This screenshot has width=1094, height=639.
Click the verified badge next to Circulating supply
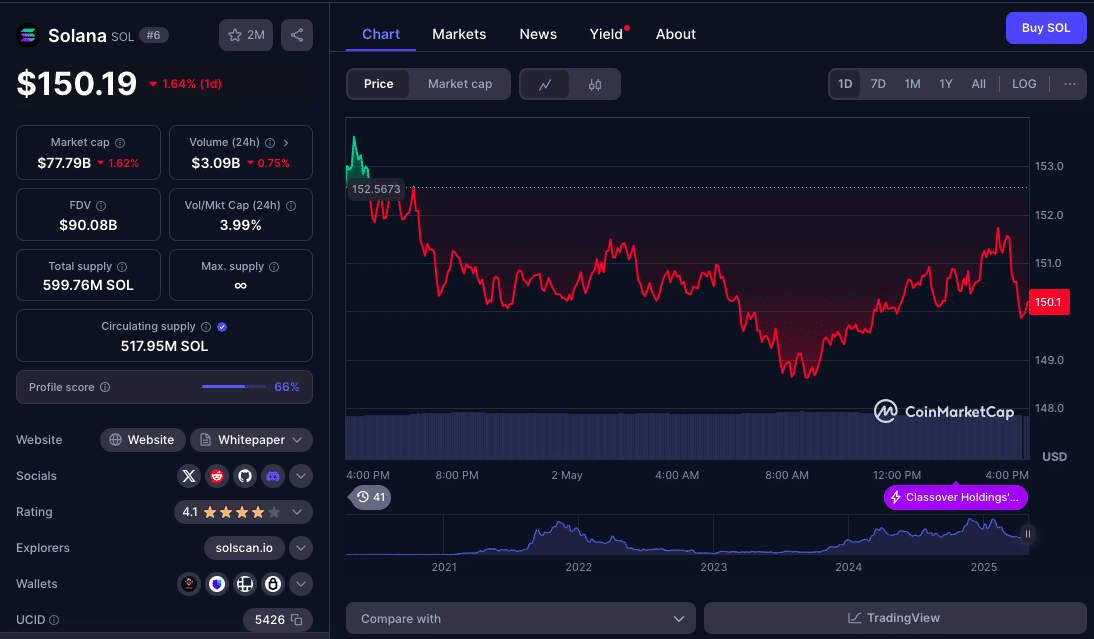coord(222,326)
